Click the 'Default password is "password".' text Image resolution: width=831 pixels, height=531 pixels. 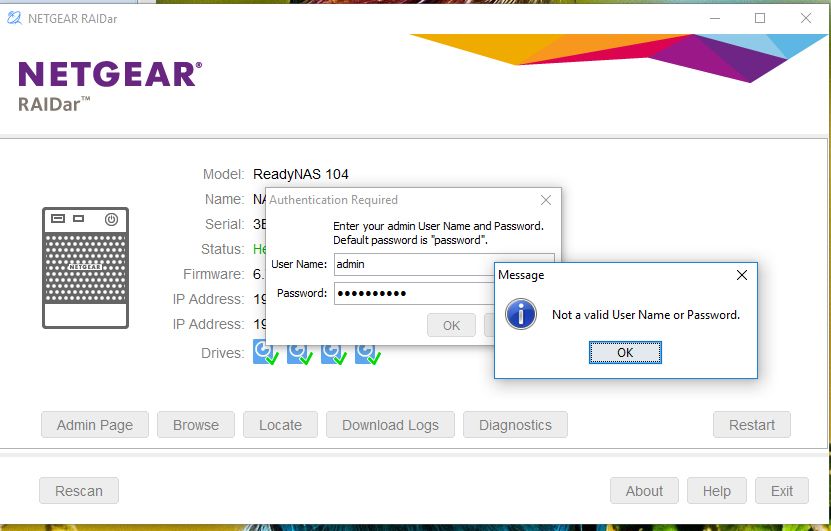click(410, 240)
